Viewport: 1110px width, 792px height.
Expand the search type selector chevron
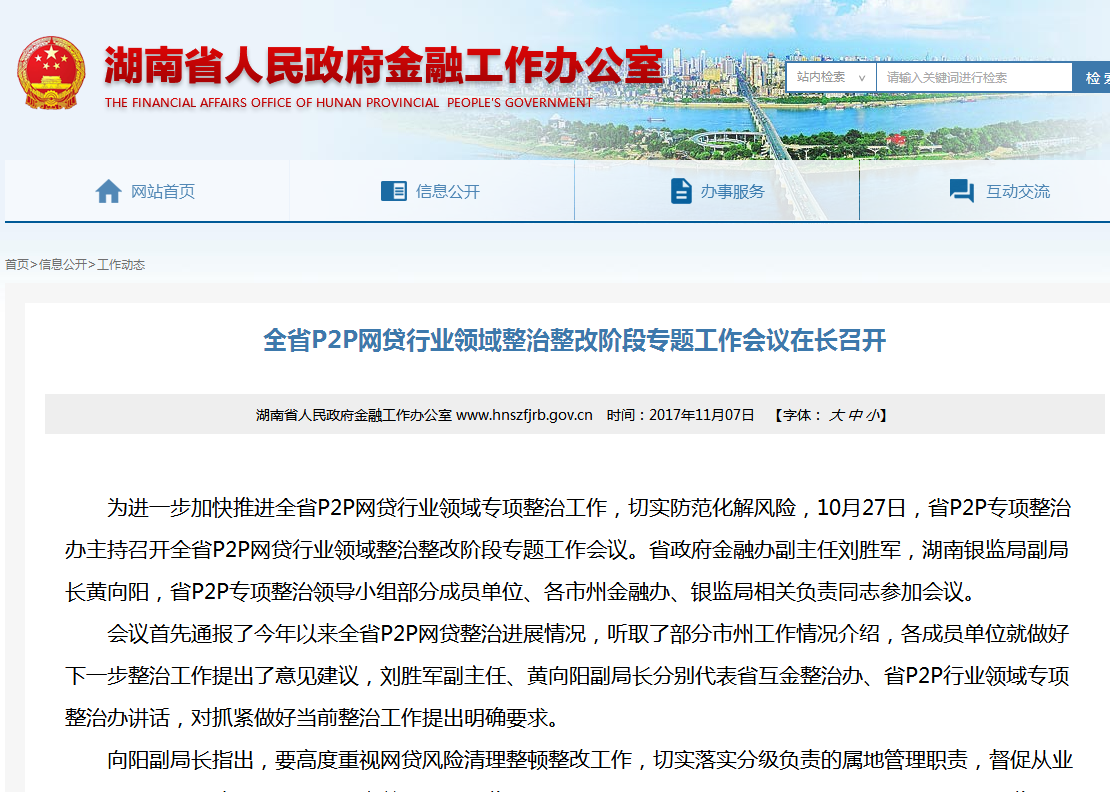pyautogui.click(x=862, y=76)
